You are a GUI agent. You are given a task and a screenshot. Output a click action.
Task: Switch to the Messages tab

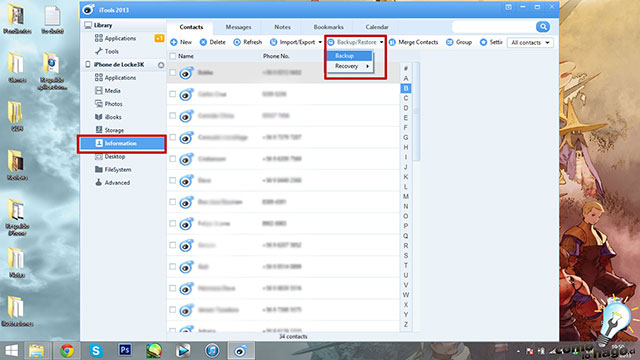[238, 27]
